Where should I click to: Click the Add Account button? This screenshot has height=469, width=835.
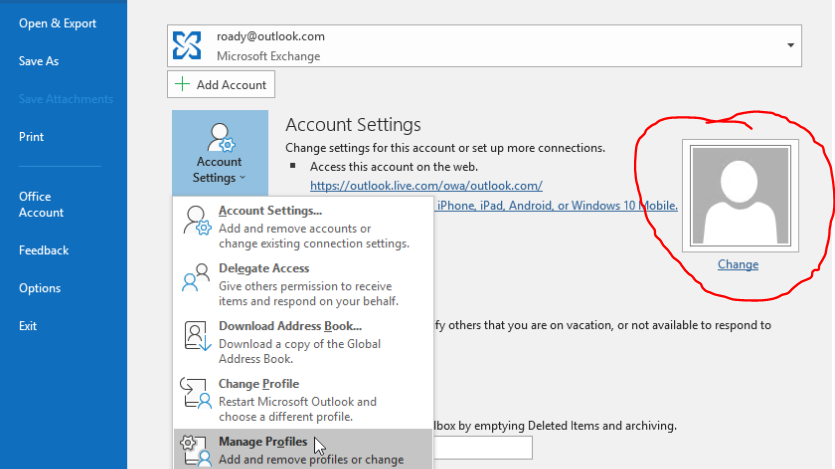point(221,85)
